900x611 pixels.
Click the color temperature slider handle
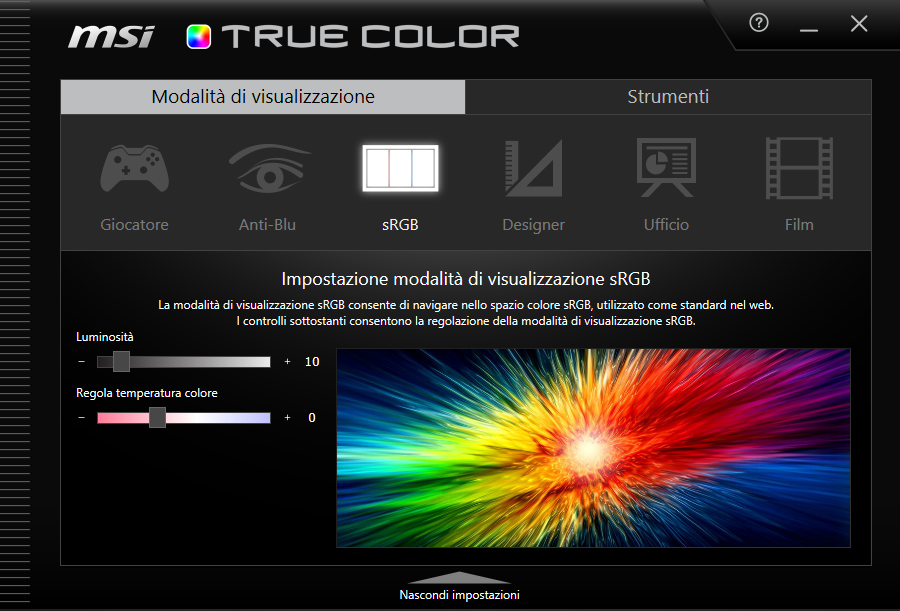[x=157, y=417]
